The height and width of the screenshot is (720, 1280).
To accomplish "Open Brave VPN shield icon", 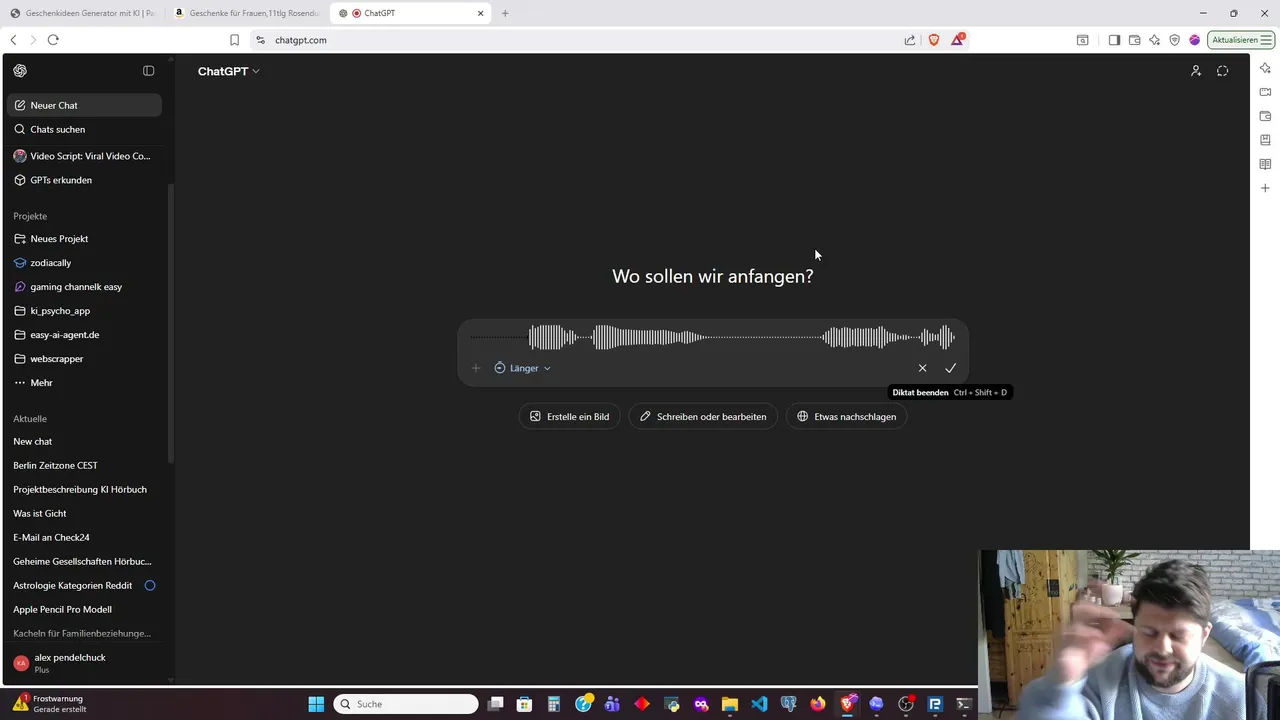I will tap(1174, 40).
